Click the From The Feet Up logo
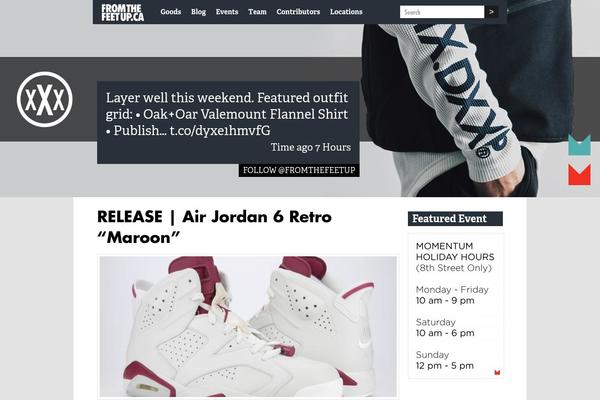This screenshot has height=400, width=600. coord(122,13)
